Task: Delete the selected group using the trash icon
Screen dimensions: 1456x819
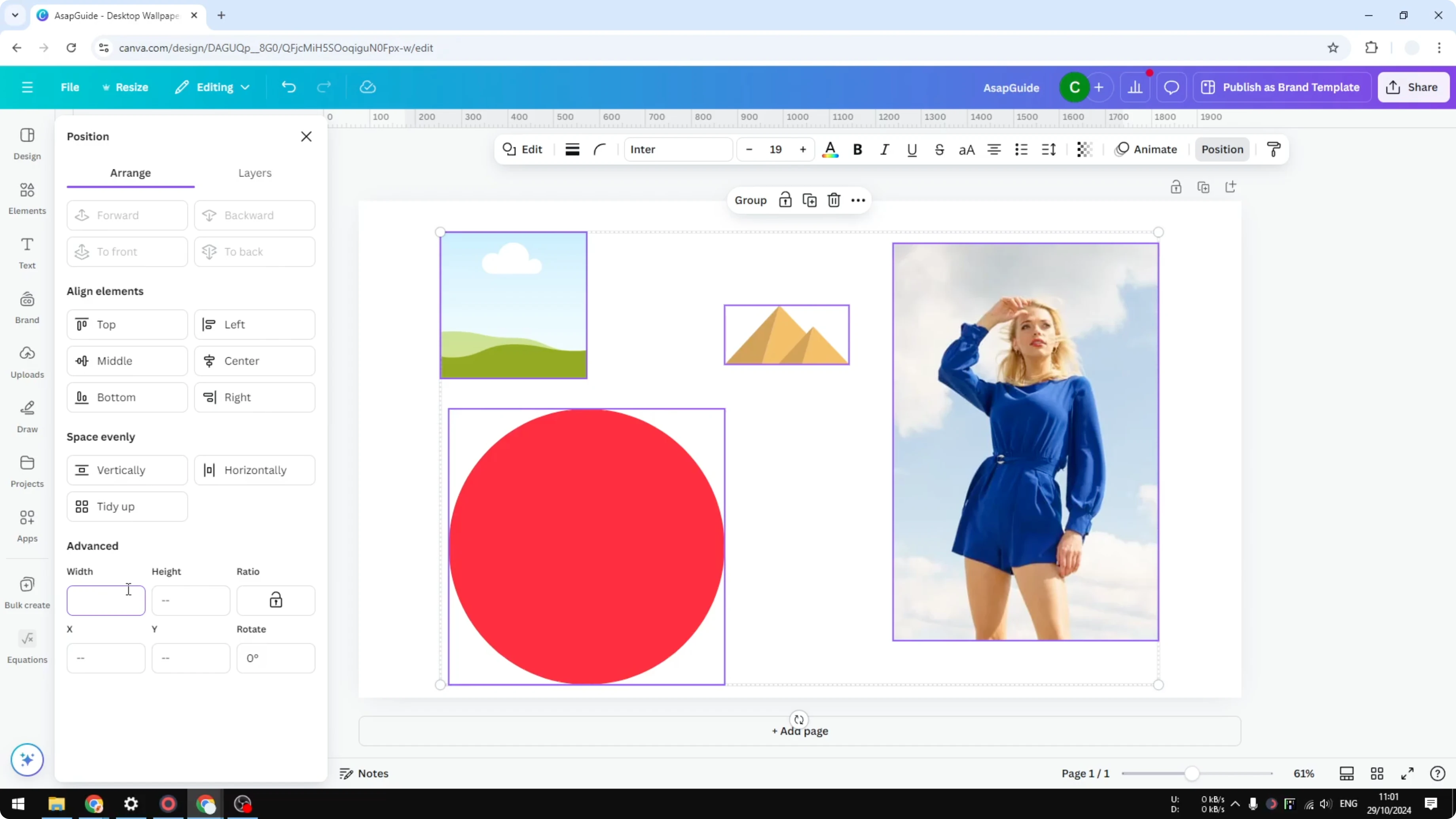Action: [834, 200]
